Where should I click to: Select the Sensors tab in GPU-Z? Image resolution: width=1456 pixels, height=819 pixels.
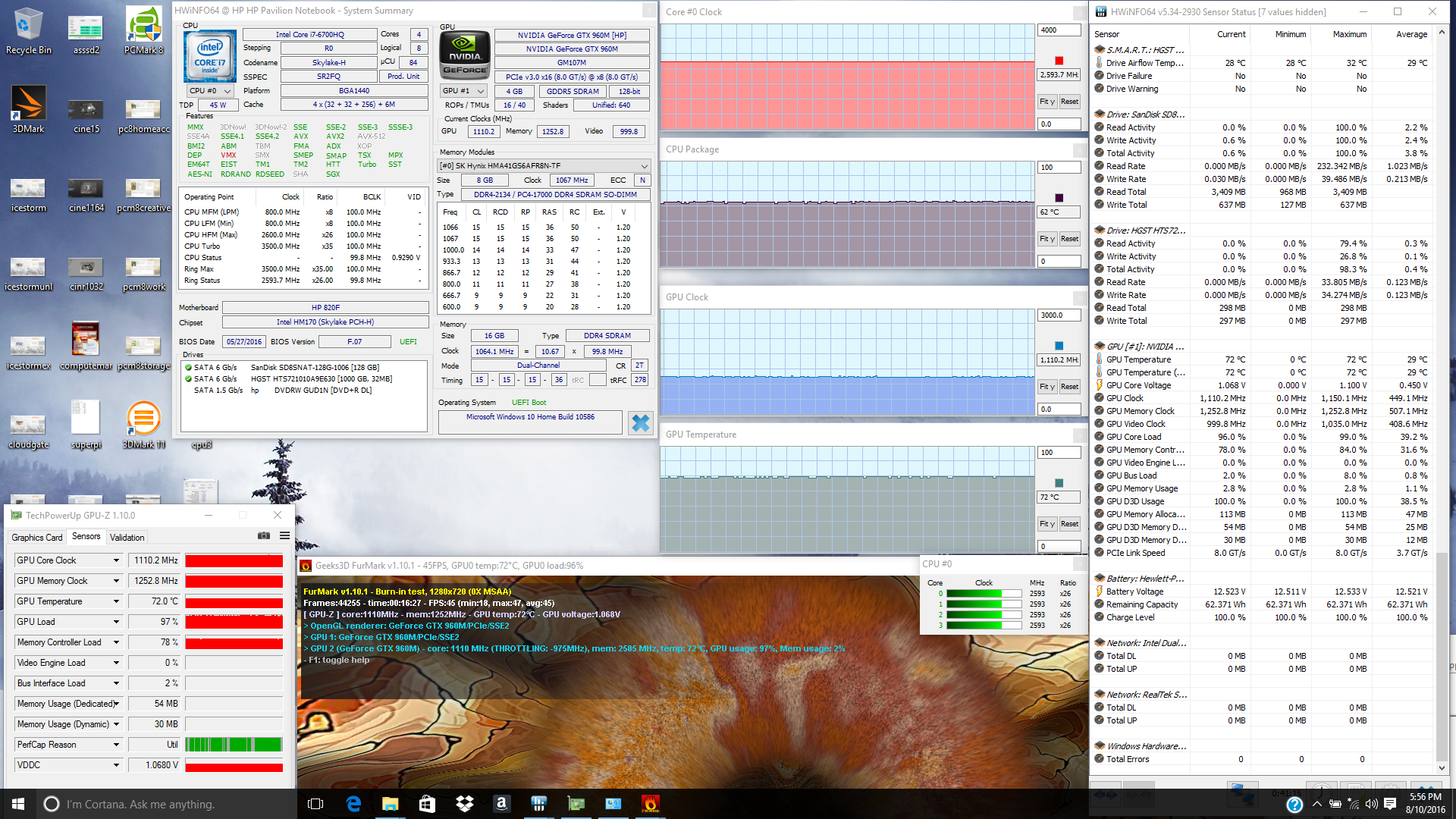(x=86, y=536)
